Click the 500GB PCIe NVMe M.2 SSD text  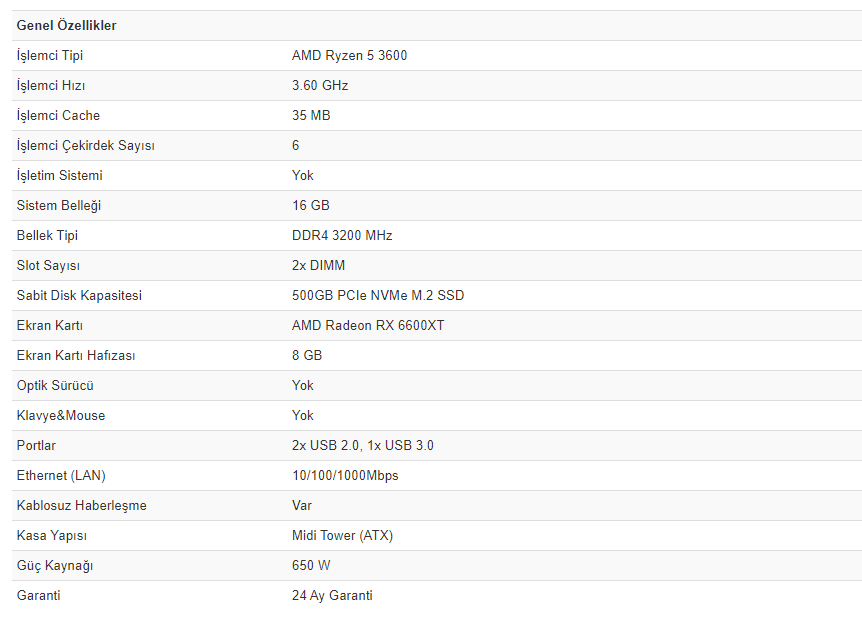tap(378, 295)
